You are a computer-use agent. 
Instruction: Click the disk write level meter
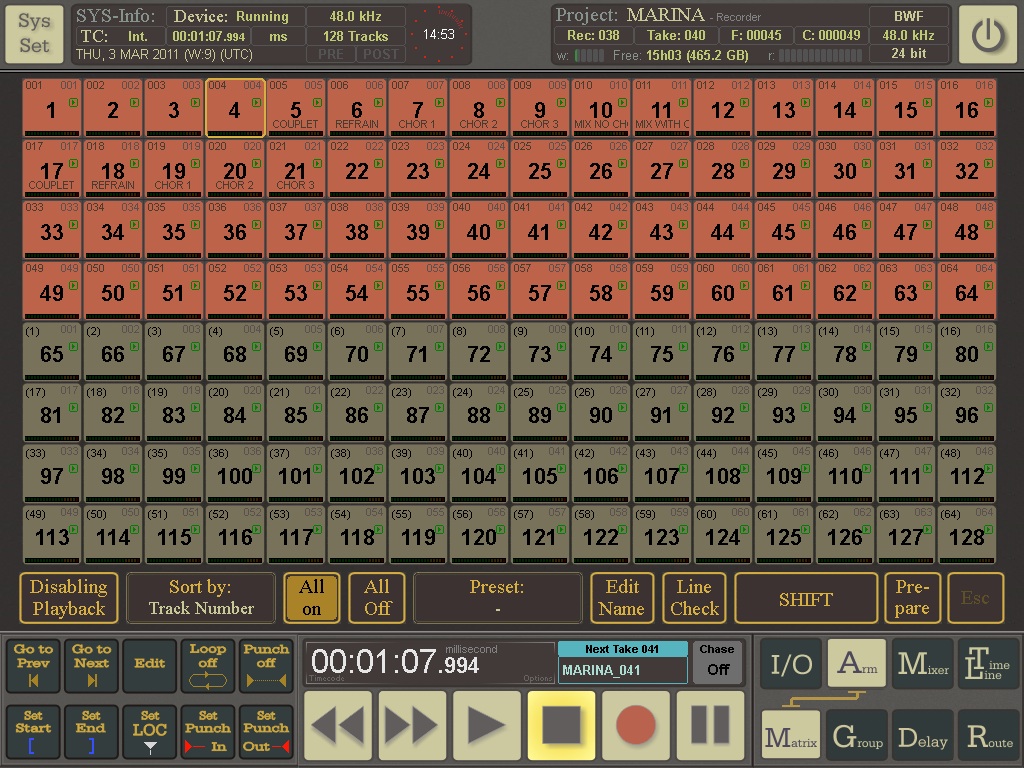coord(589,56)
